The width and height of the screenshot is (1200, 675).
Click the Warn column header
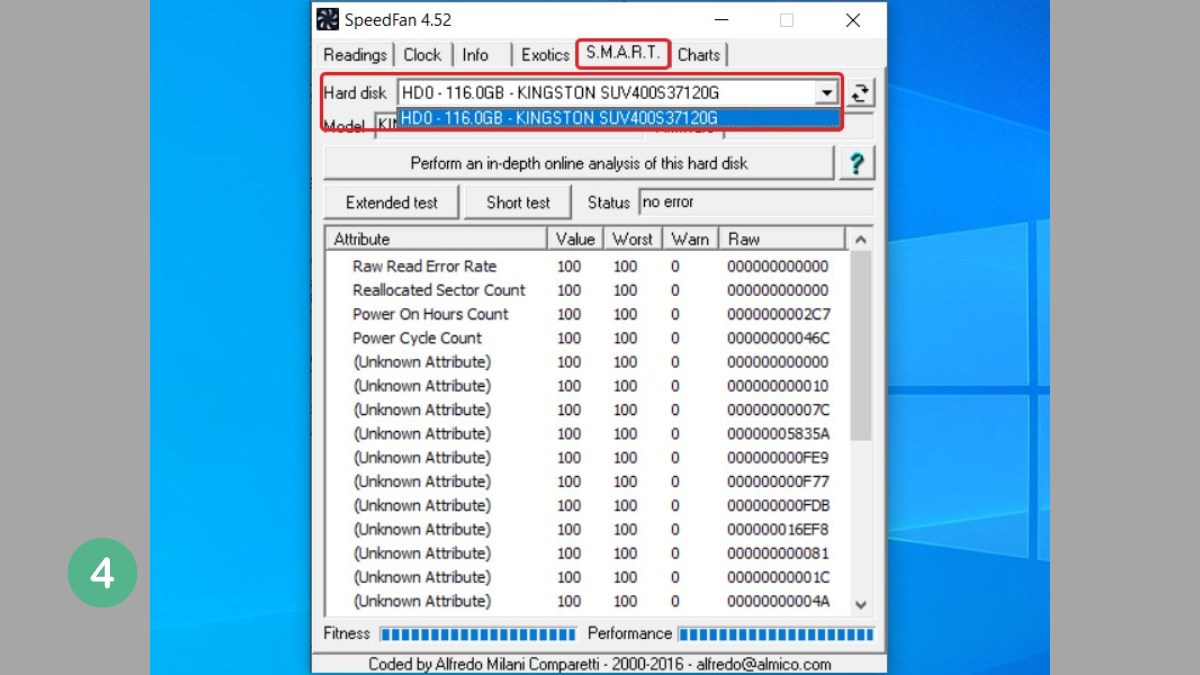[690, 239]
